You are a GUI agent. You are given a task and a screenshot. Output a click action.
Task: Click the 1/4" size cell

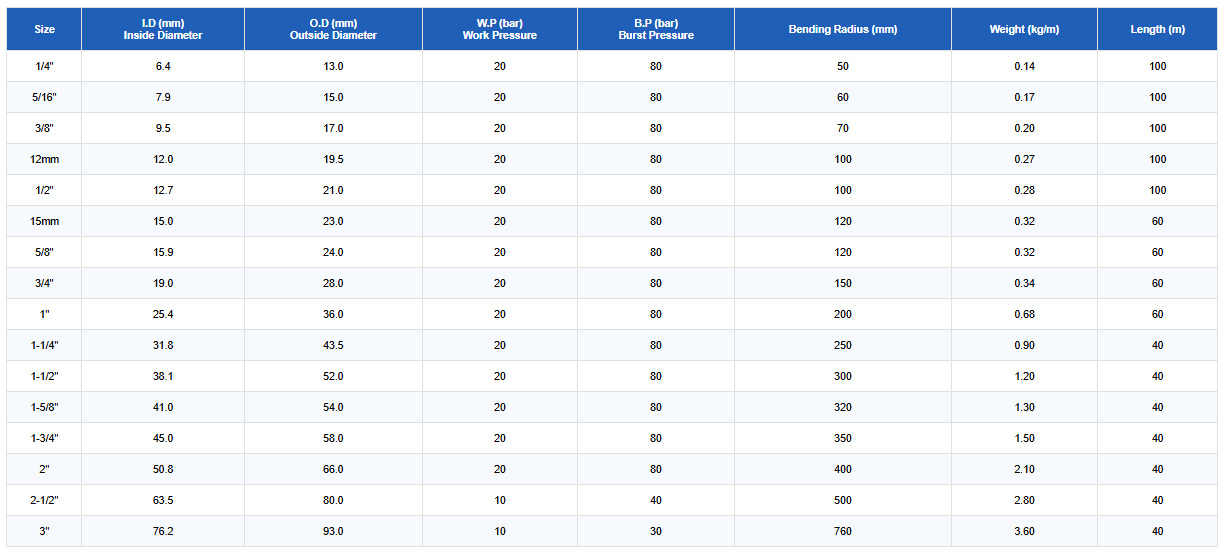click(44, 66)
